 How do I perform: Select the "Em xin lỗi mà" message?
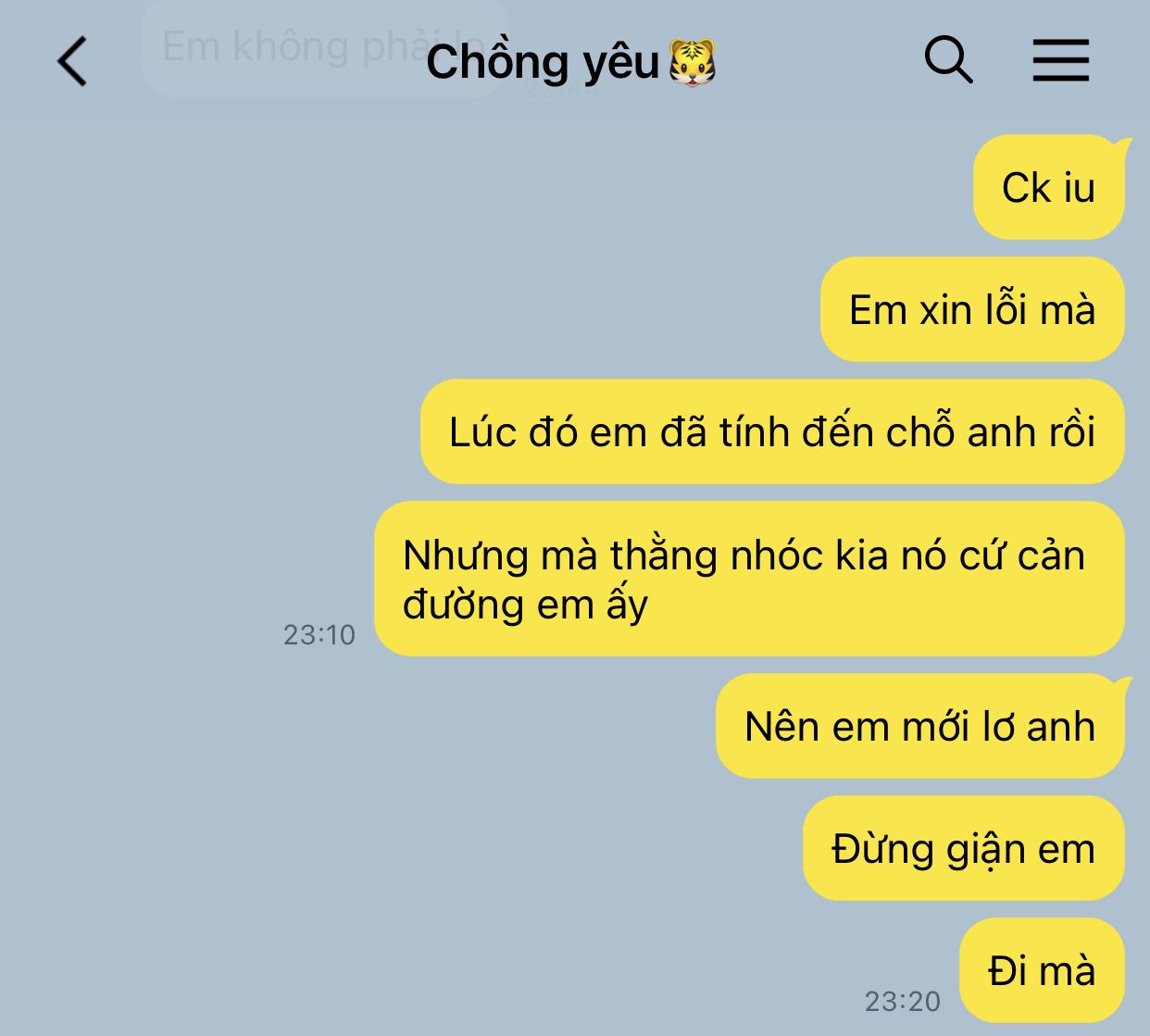972,309
